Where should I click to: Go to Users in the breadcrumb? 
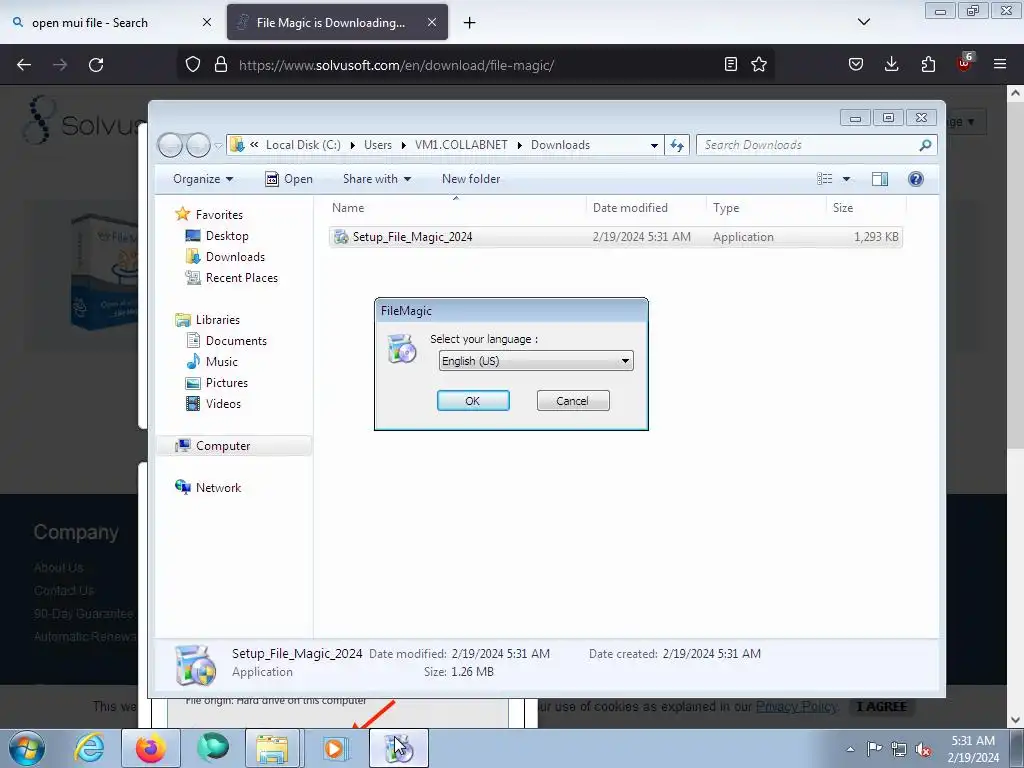tap(377, 145)
